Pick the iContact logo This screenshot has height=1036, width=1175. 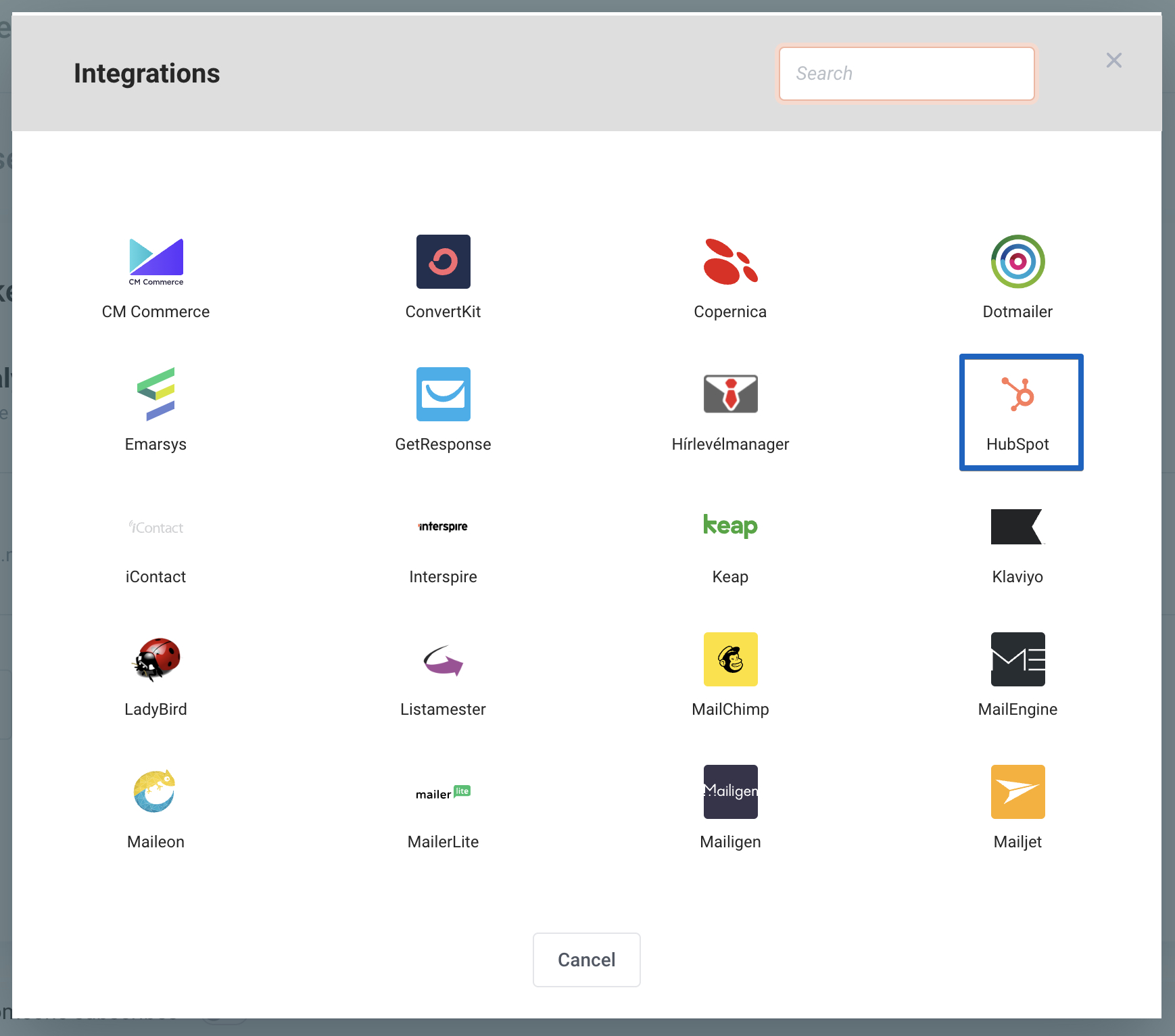[x=156, y=527]
